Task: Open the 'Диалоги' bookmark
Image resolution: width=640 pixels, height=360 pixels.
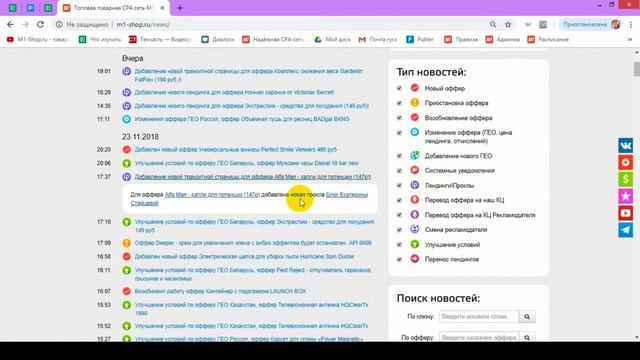Action: (x=218, y=40)
